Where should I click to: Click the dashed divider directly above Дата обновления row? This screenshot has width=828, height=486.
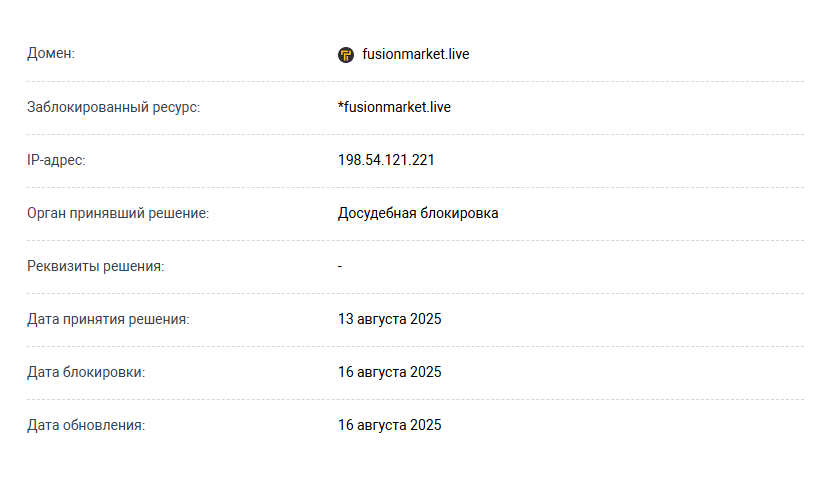coord(414,399)
